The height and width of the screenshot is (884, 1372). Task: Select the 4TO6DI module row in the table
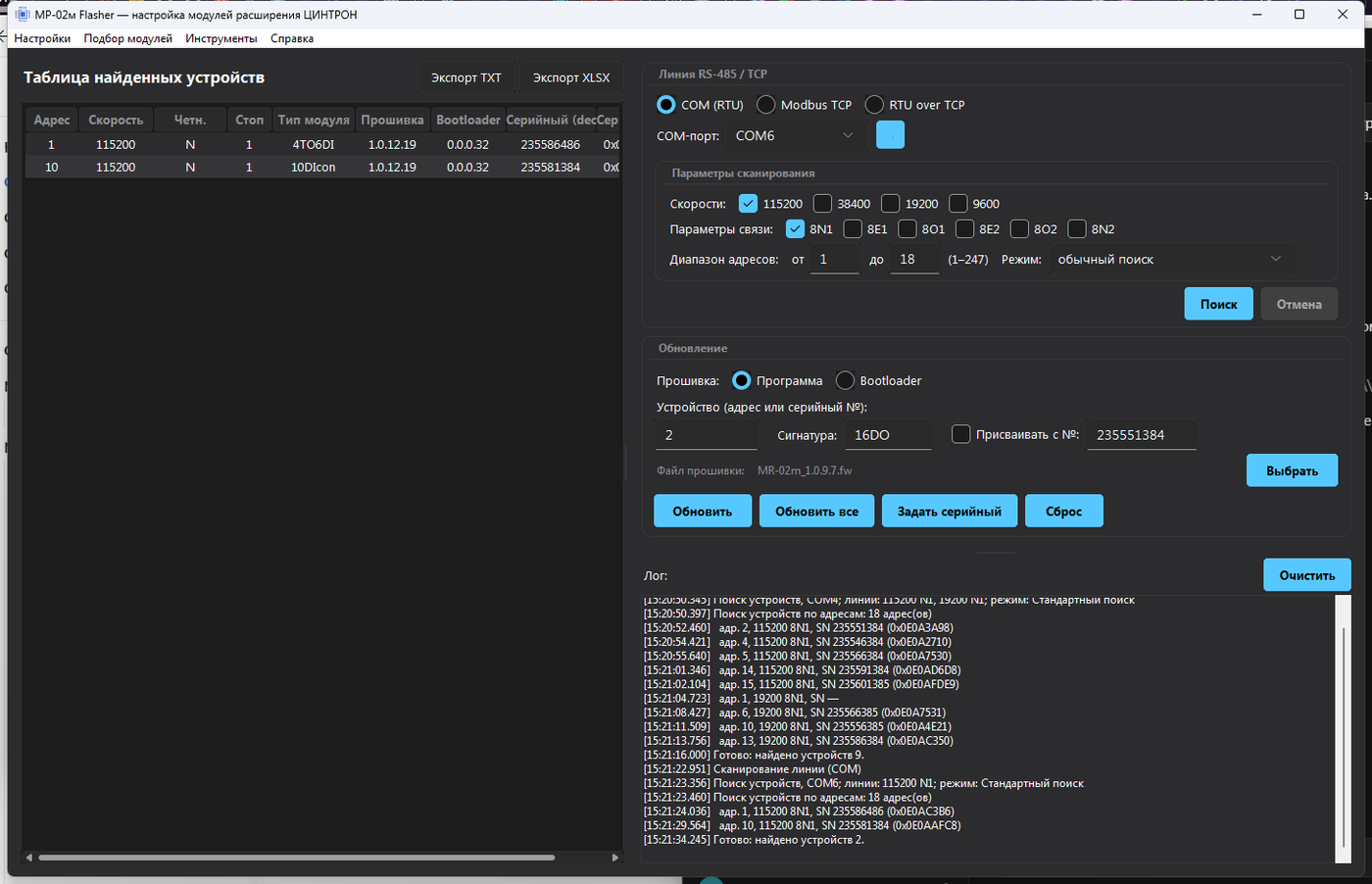(322, 144)
